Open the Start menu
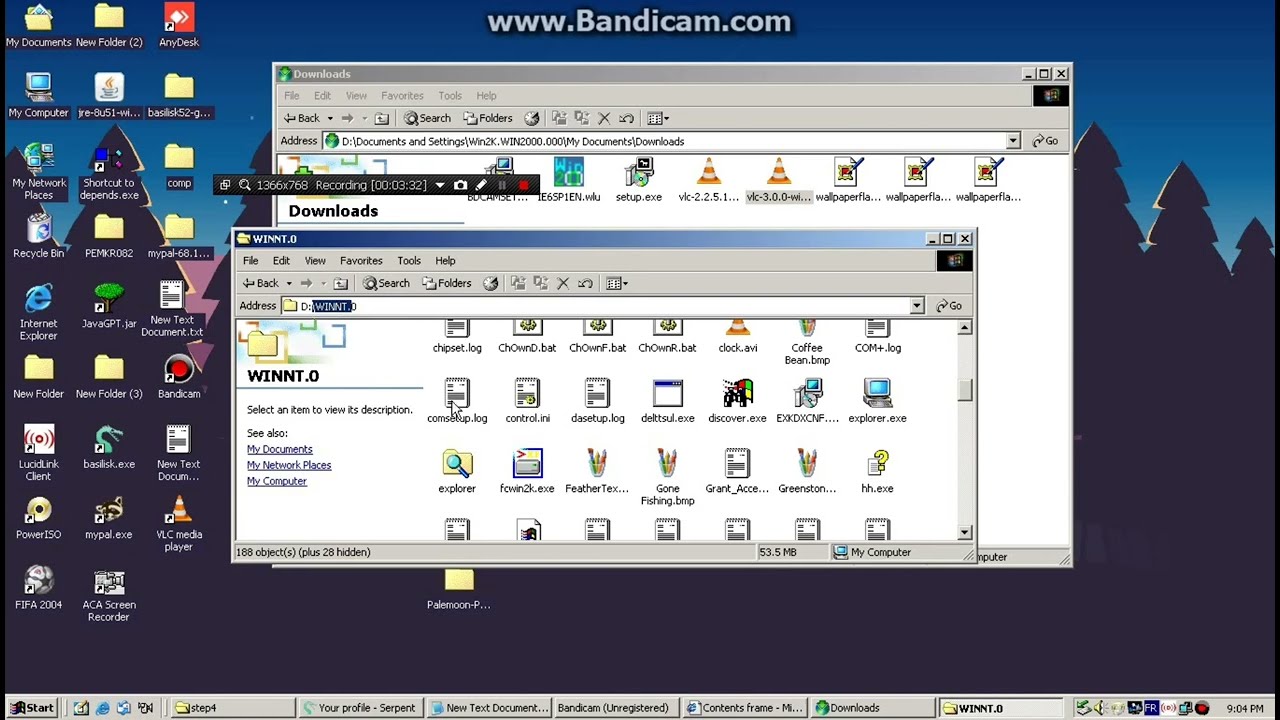The height and width of the screenshot is (720, 1280). pyautogui.click(x=31, y=708)
